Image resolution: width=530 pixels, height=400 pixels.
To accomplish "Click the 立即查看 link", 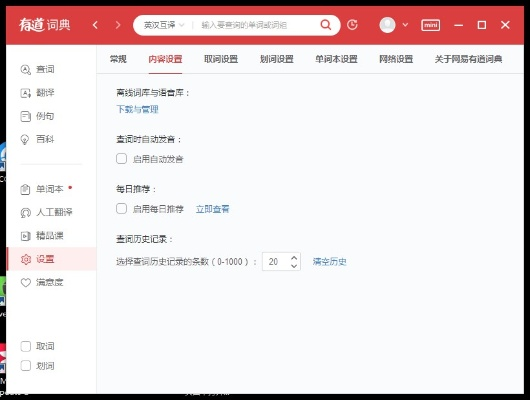I will click(x=213, y=209).
